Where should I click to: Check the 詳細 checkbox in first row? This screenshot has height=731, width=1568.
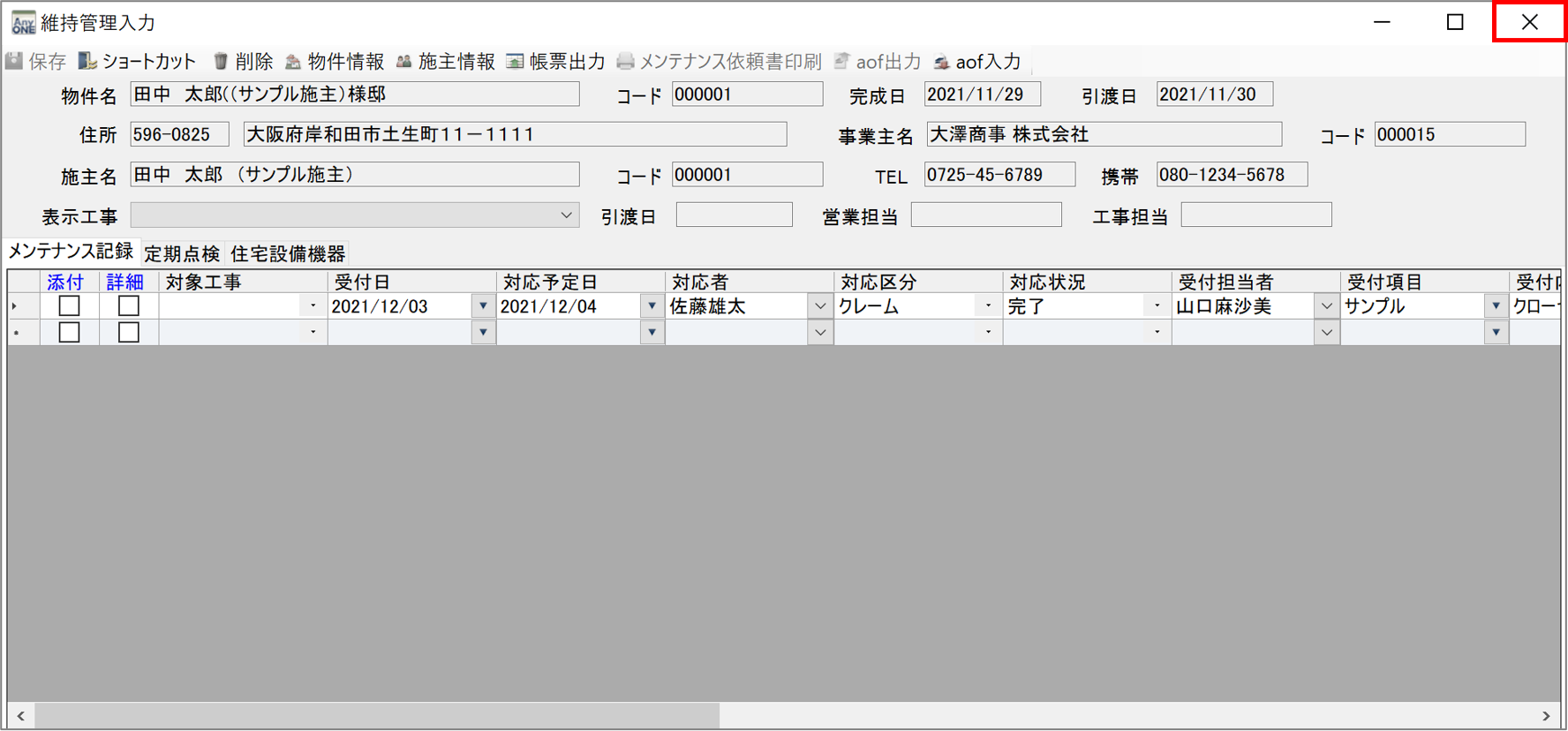click(129, 306)
